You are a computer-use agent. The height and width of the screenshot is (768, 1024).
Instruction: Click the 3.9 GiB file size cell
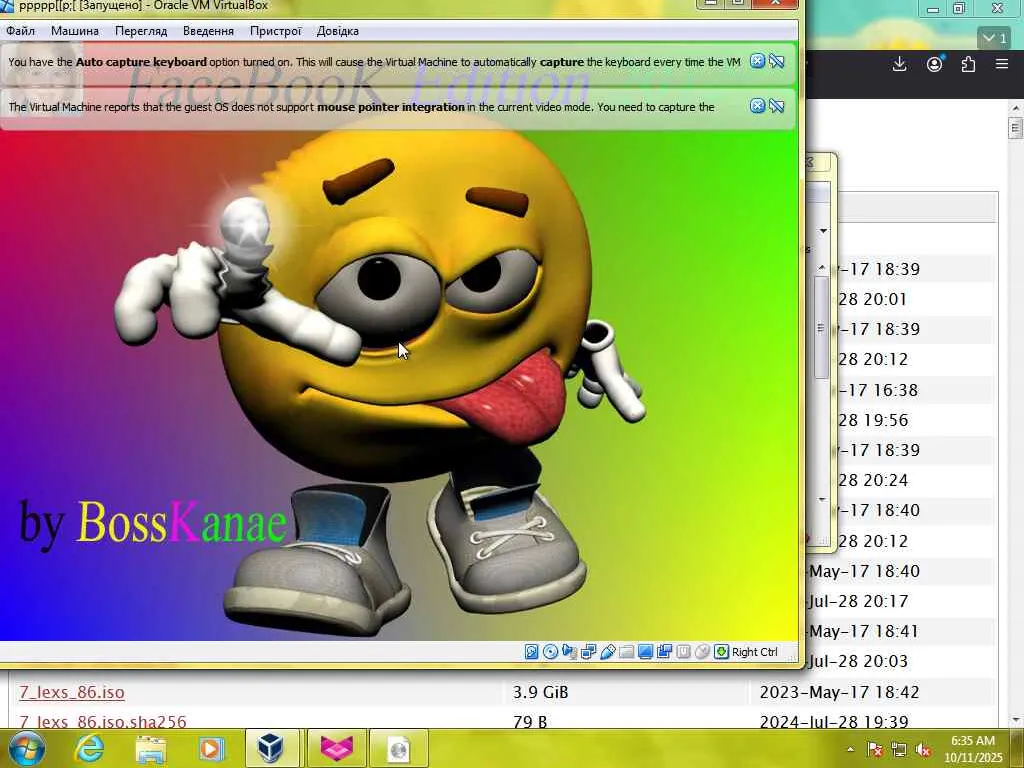point(540,692)
